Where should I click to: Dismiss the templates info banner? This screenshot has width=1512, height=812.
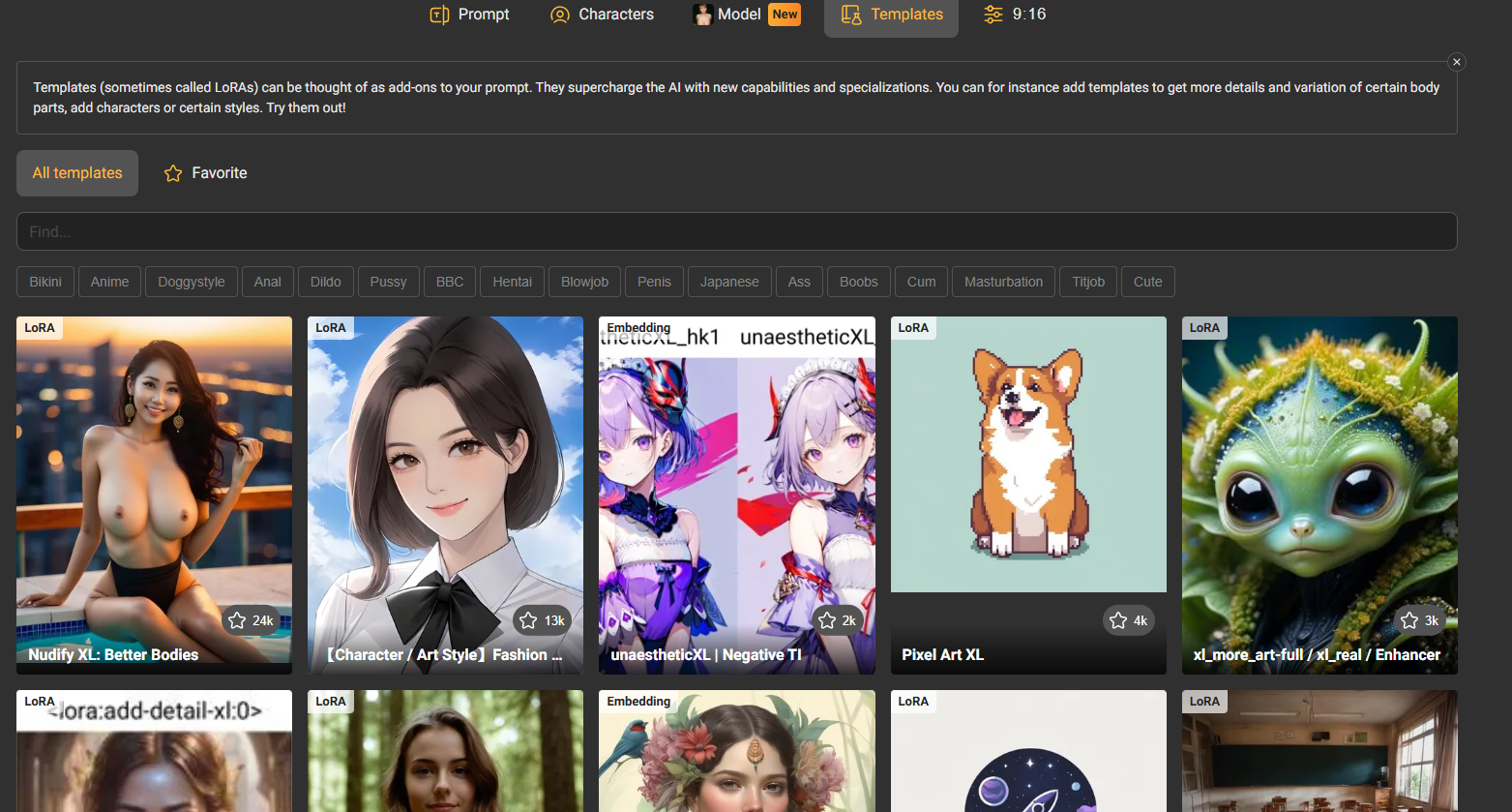(1456, 62)
